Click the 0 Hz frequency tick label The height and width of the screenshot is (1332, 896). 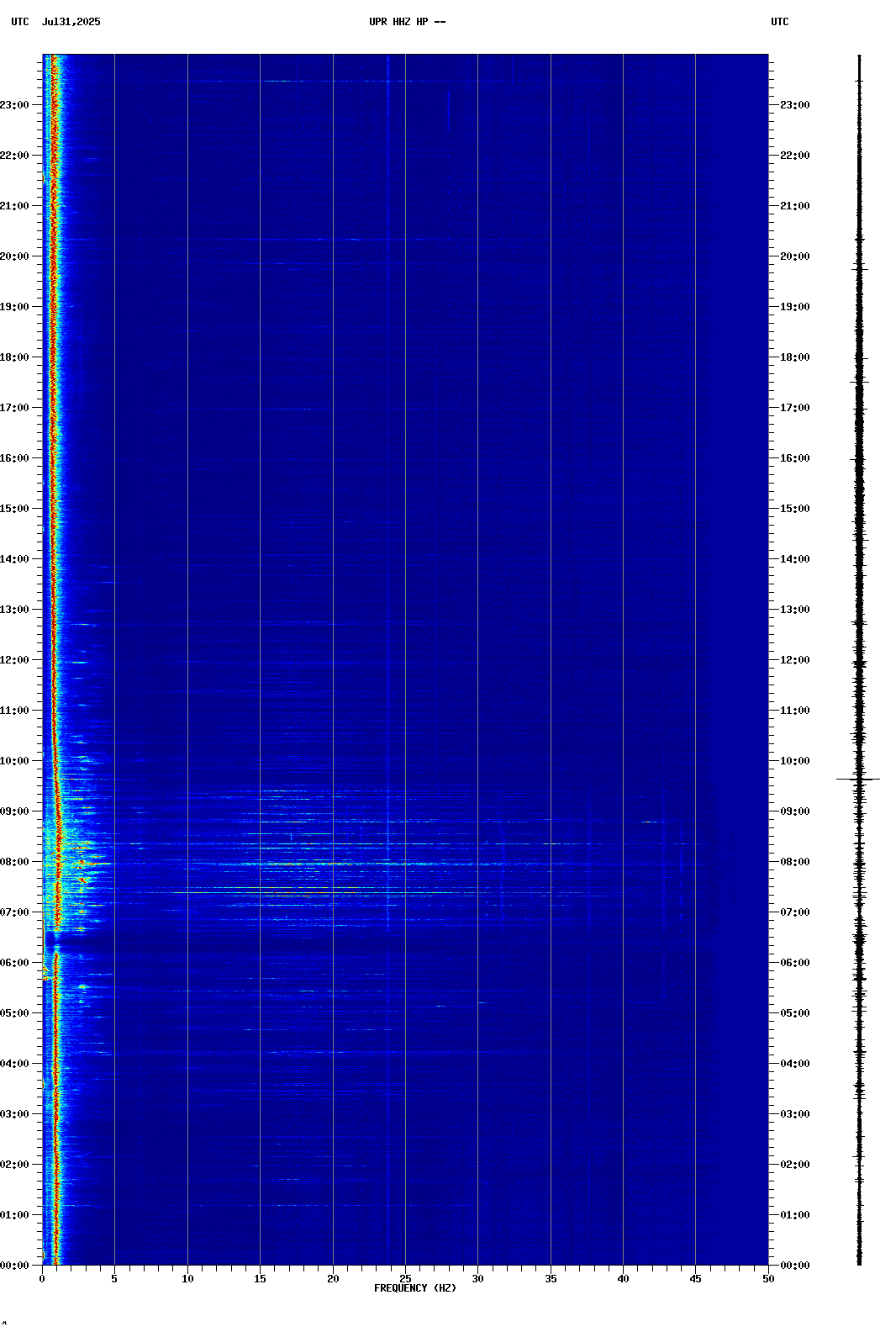click(42, 1279)
